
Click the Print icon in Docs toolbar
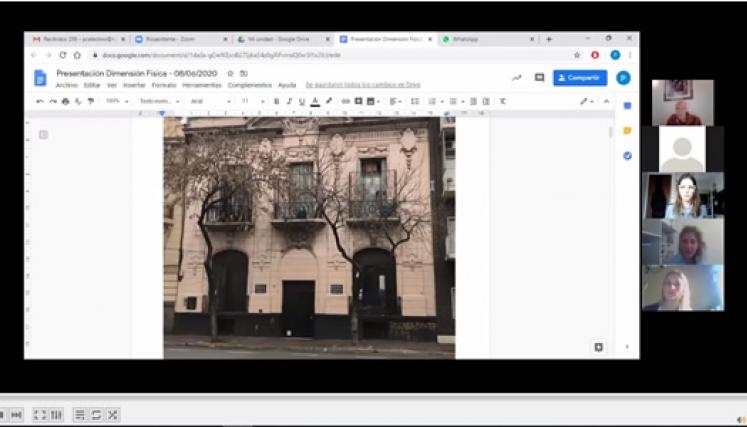66,101
